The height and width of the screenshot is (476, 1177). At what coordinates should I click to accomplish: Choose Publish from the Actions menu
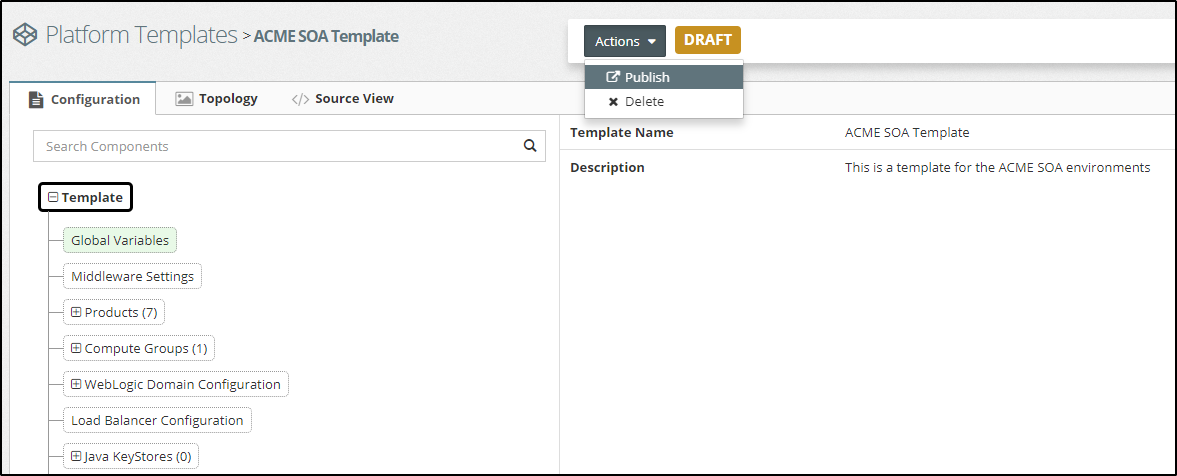(647, 77)
